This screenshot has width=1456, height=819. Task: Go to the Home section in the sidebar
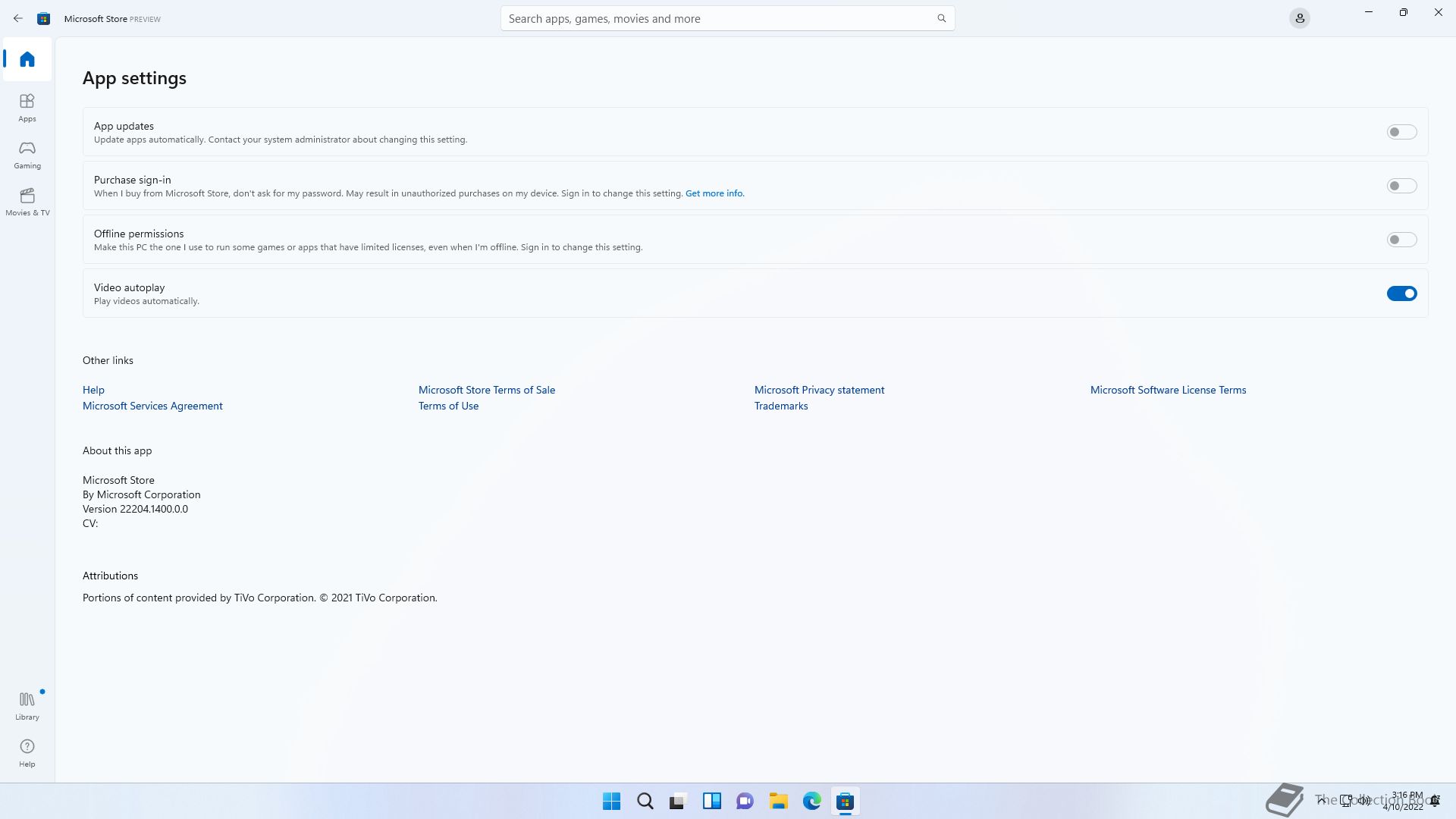(27, 59)
